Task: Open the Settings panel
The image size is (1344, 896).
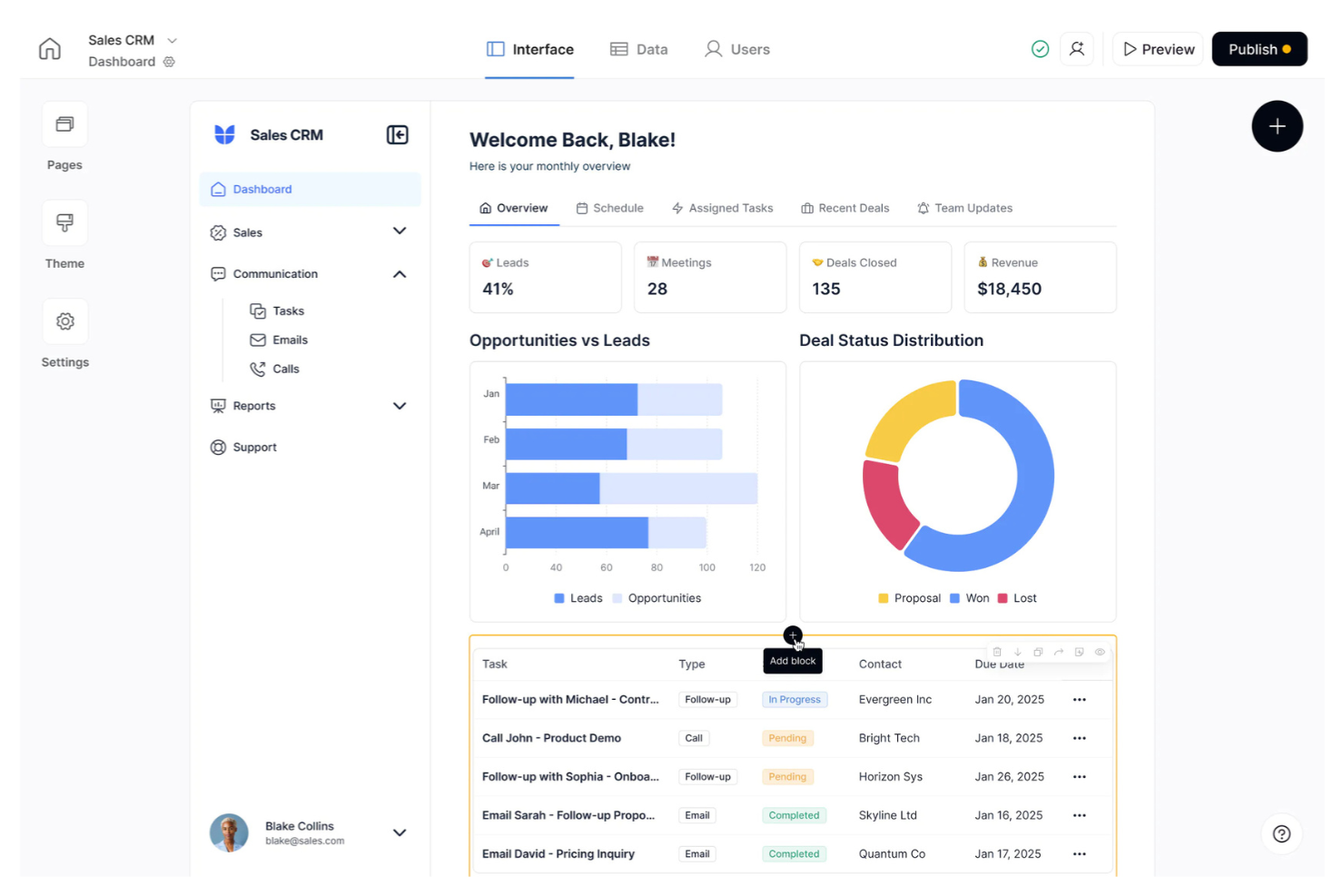Action: pos(64,332)
